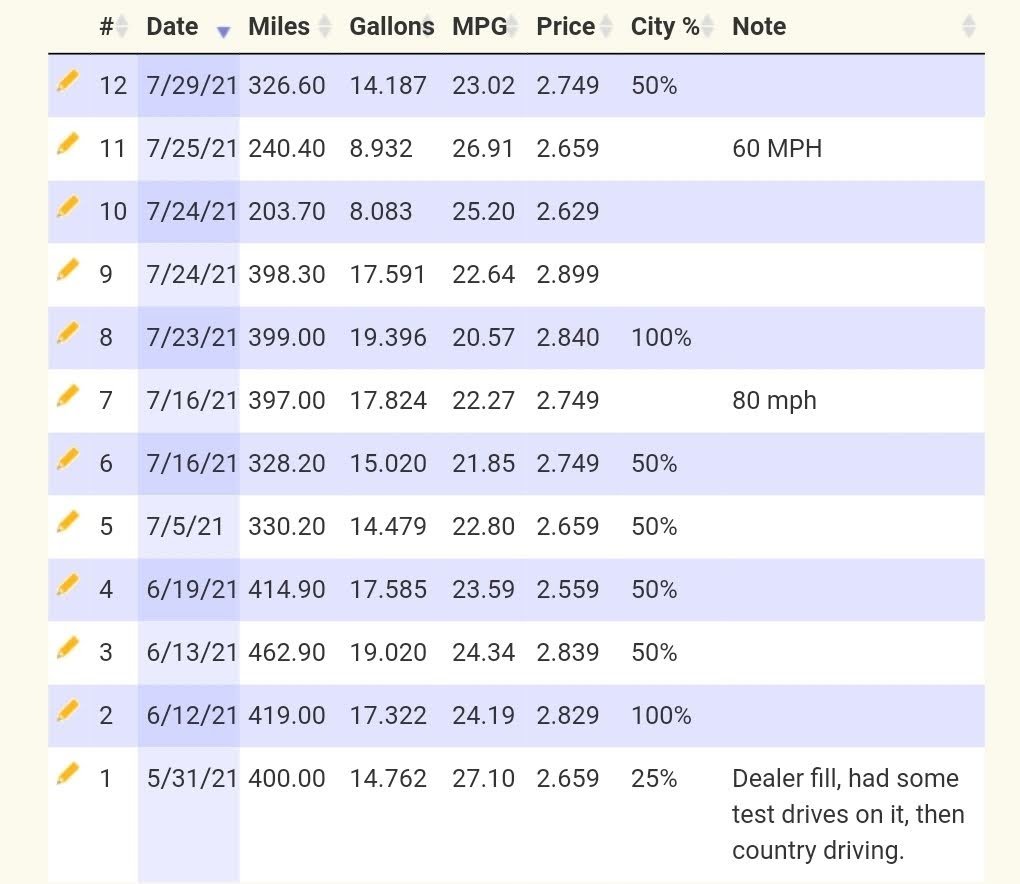Select the 80 mph note cell
The height and width of the screenshot is (884, 1020).
(x=774, y=401)
